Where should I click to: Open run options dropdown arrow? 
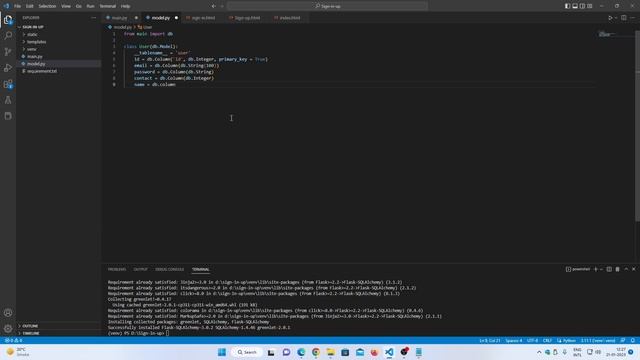click(616, 18)
